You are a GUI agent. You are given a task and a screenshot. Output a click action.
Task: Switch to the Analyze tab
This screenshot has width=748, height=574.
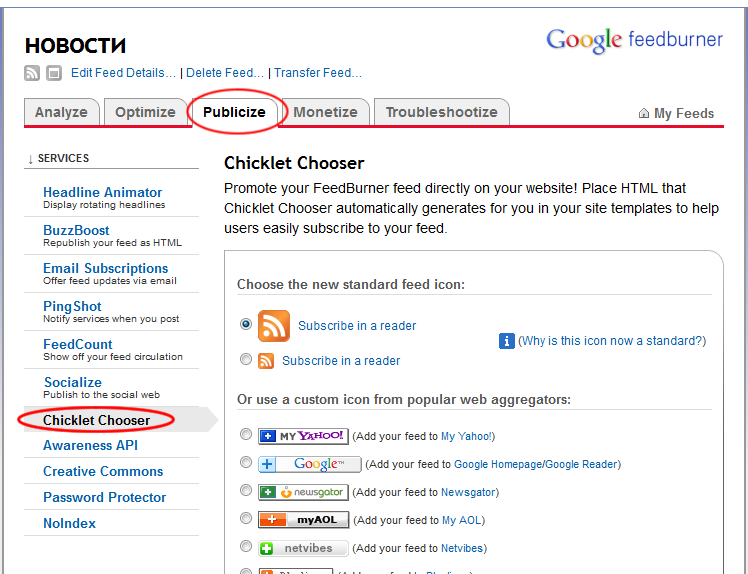coord(61,112)
